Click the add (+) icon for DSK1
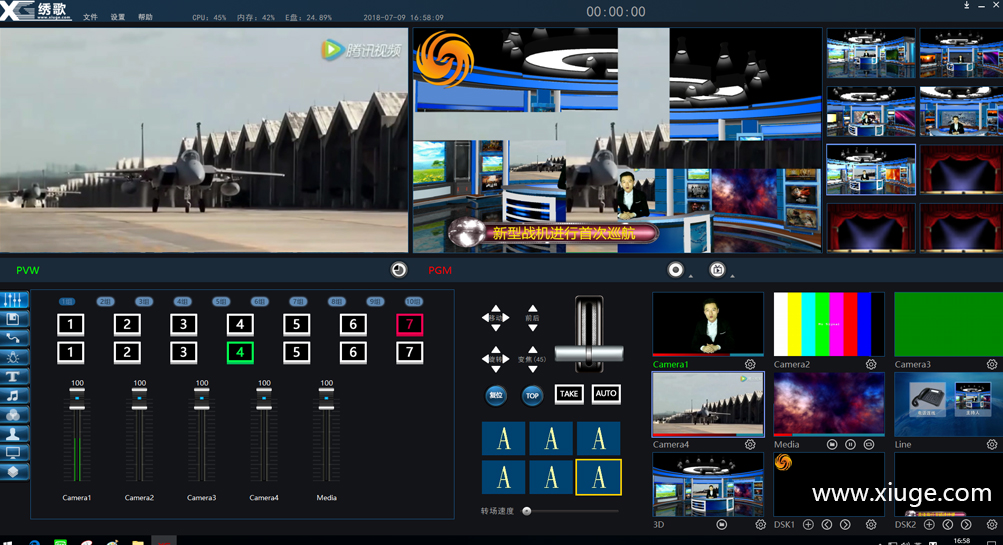Viewport: 1003px width, 545px height. 808,525
